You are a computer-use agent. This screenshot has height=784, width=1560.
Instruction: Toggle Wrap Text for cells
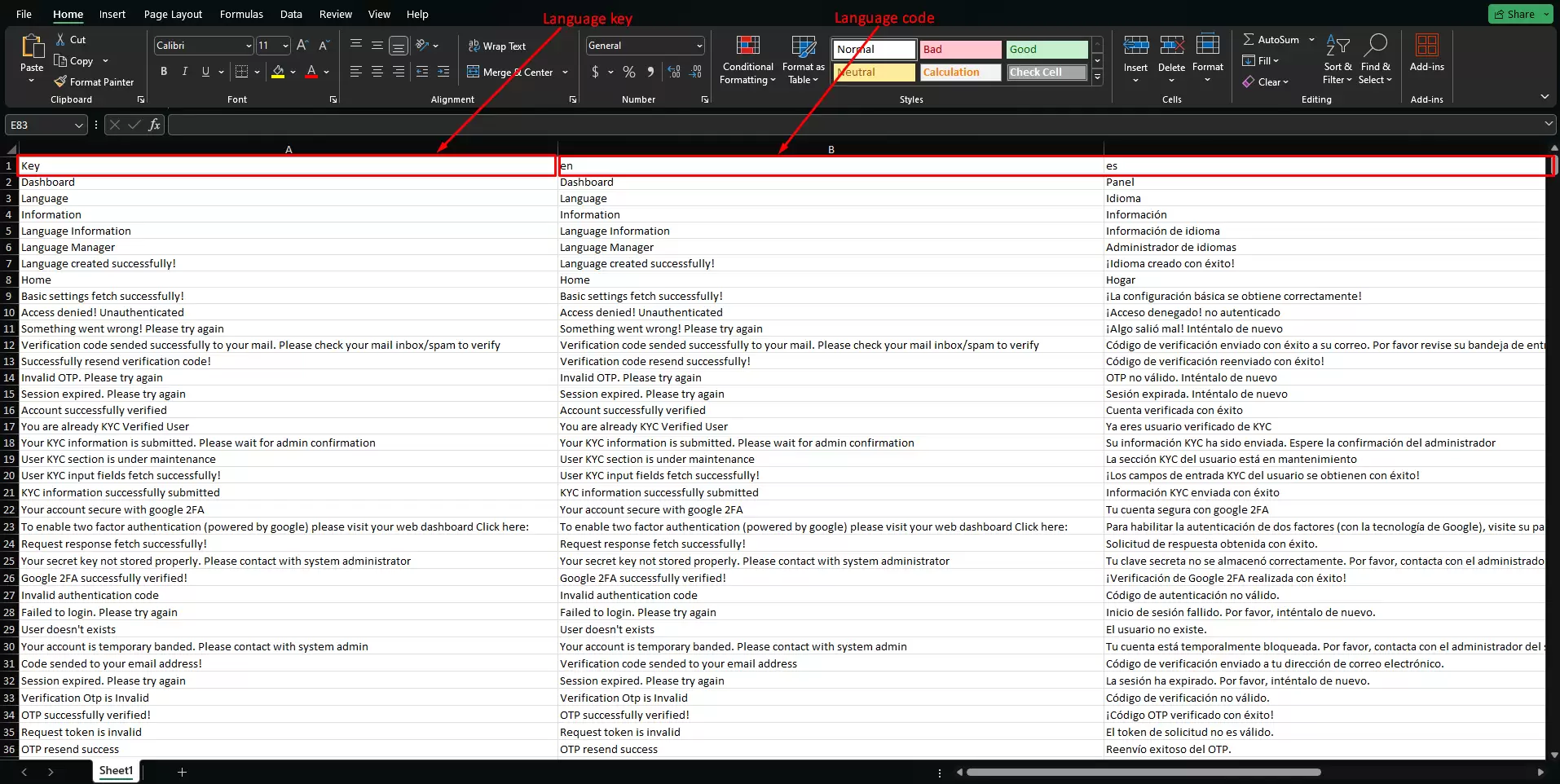coord(497,46)
